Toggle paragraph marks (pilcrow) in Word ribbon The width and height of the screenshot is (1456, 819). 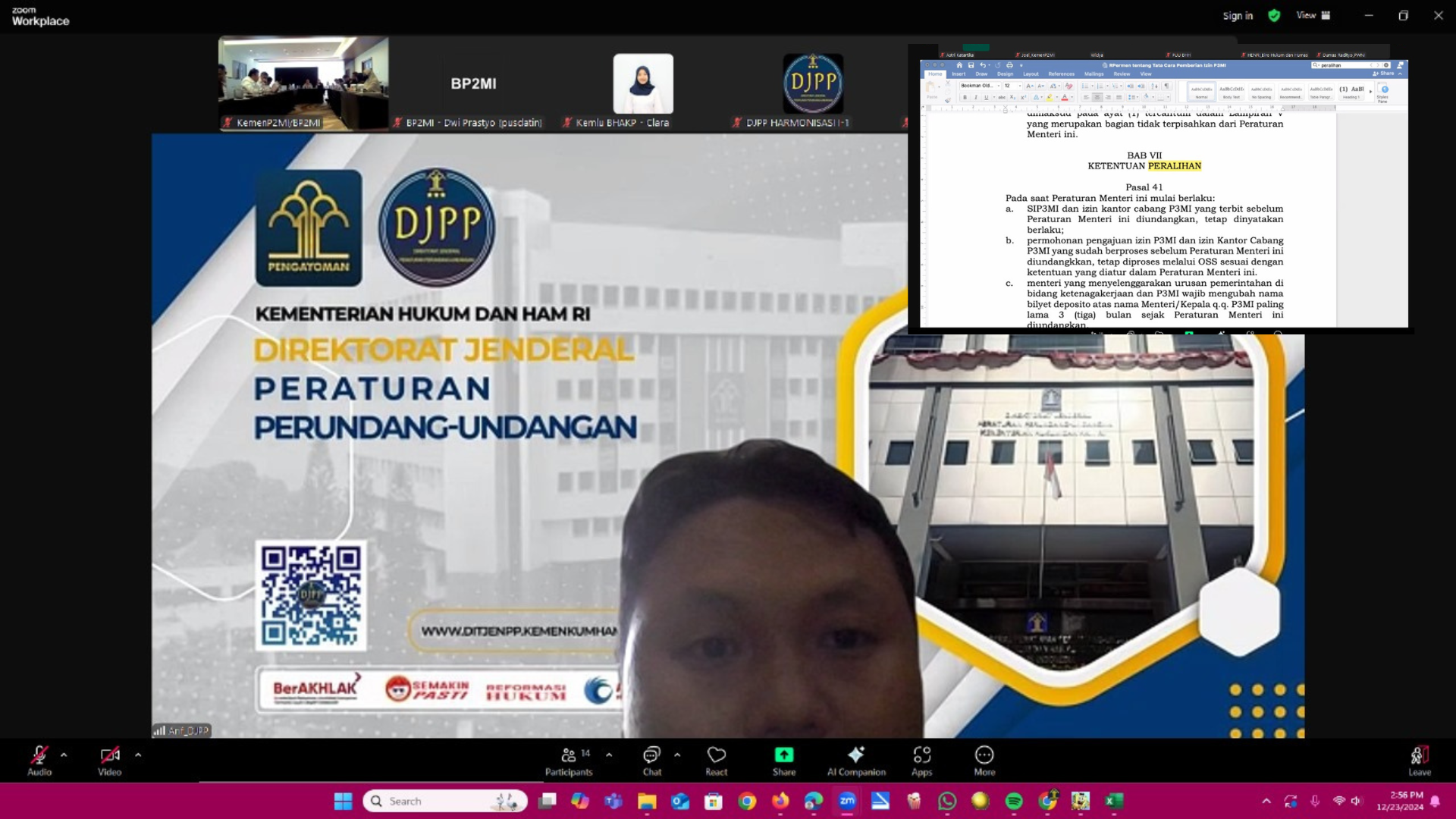[x=1166, y=86]
